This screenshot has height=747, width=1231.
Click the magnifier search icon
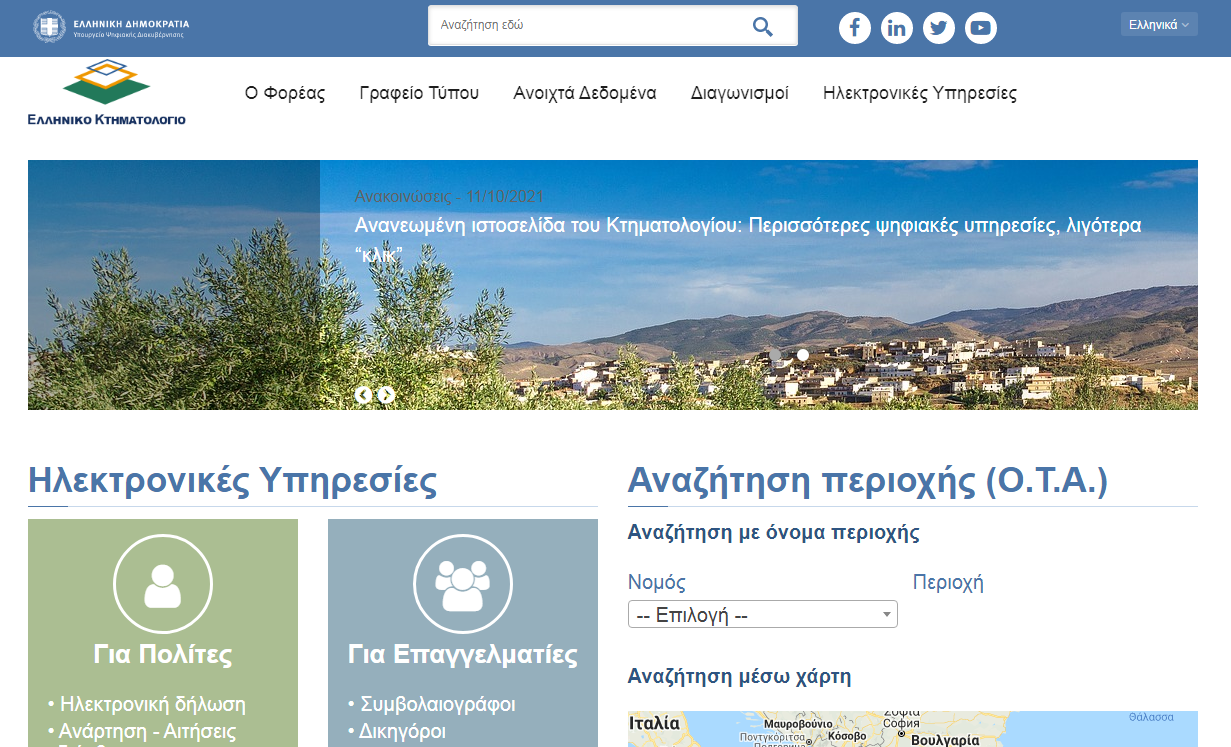coord(763,26)
